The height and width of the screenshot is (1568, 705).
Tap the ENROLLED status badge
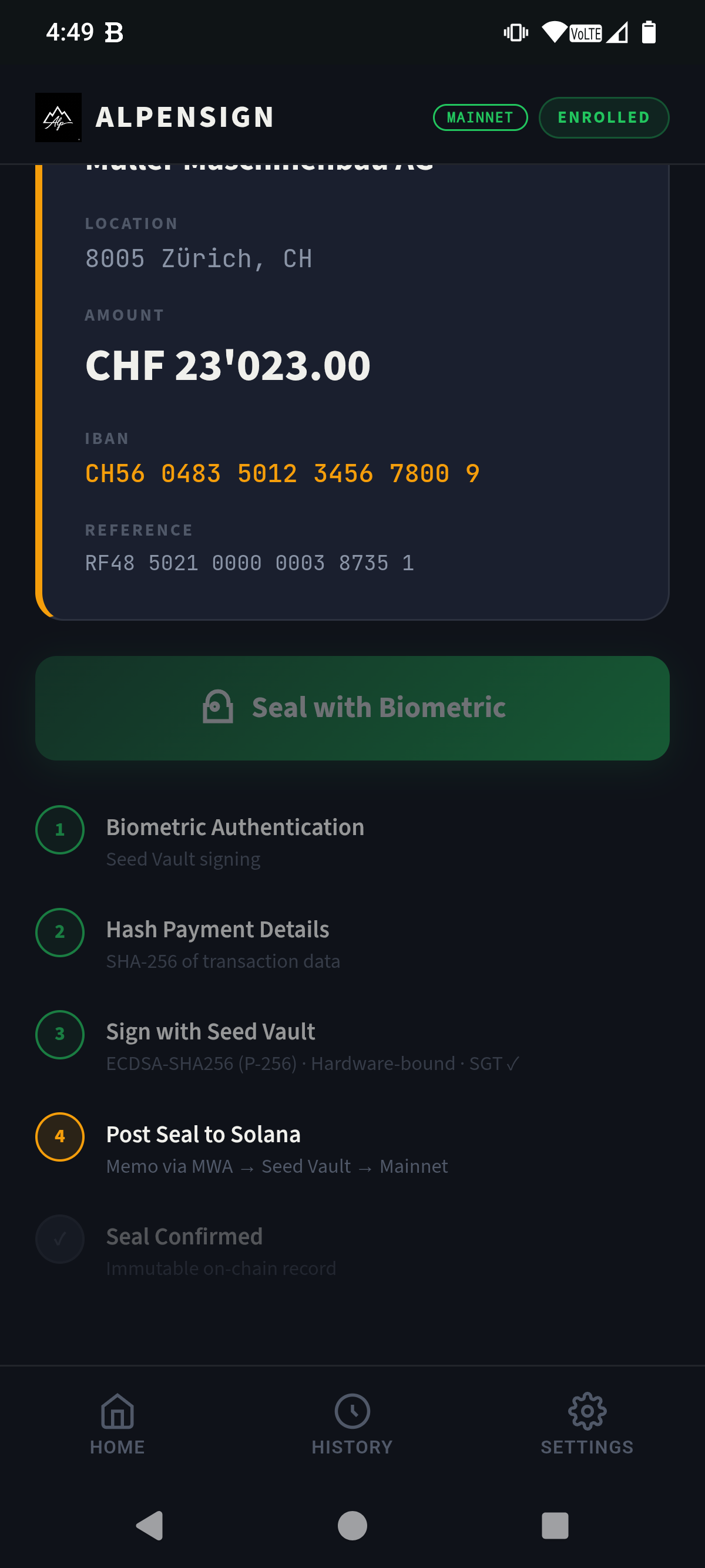[x=603, y=117]
